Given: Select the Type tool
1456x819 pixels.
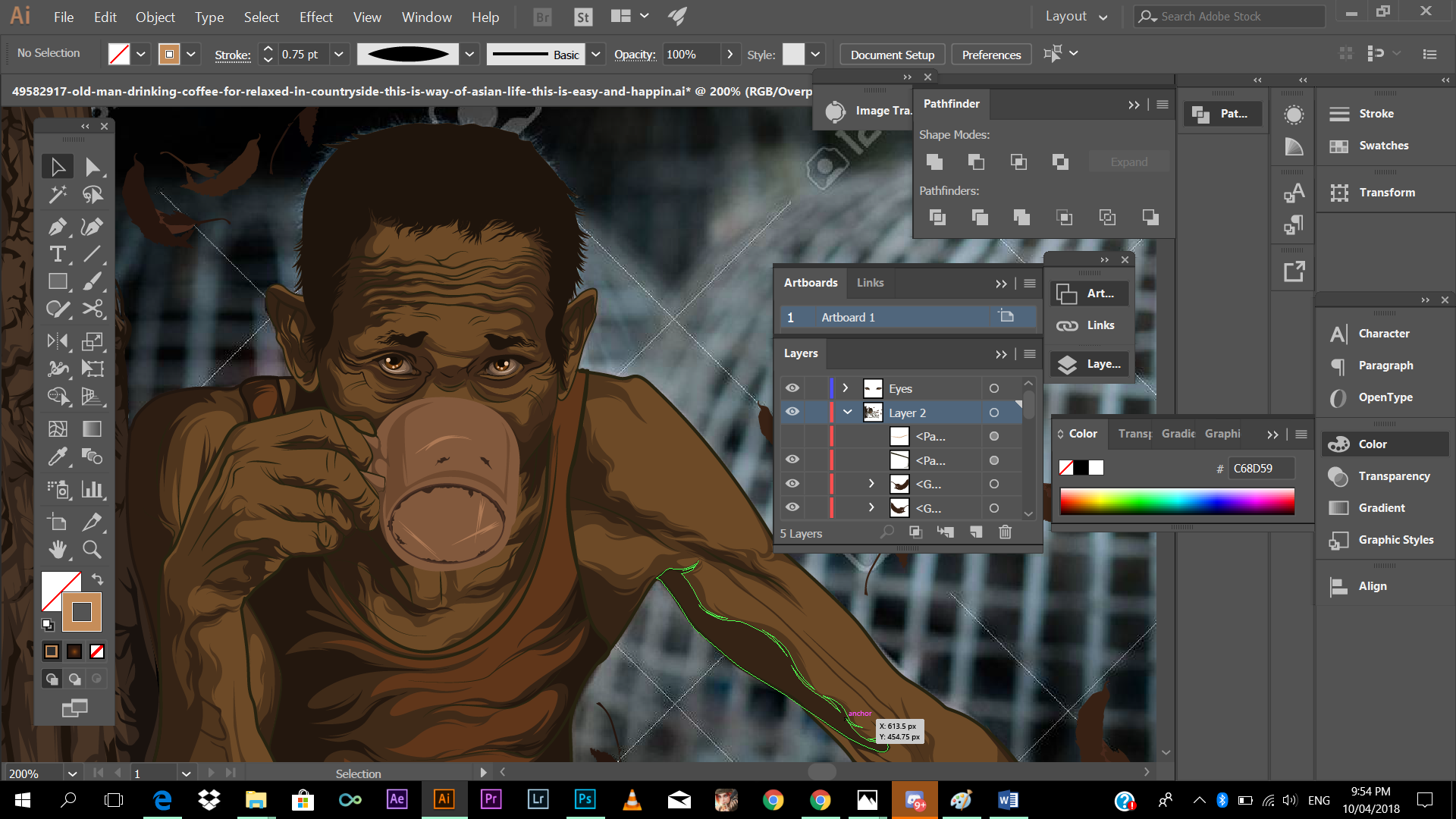Looking at the screenshot, I should [x=58, y=254].
